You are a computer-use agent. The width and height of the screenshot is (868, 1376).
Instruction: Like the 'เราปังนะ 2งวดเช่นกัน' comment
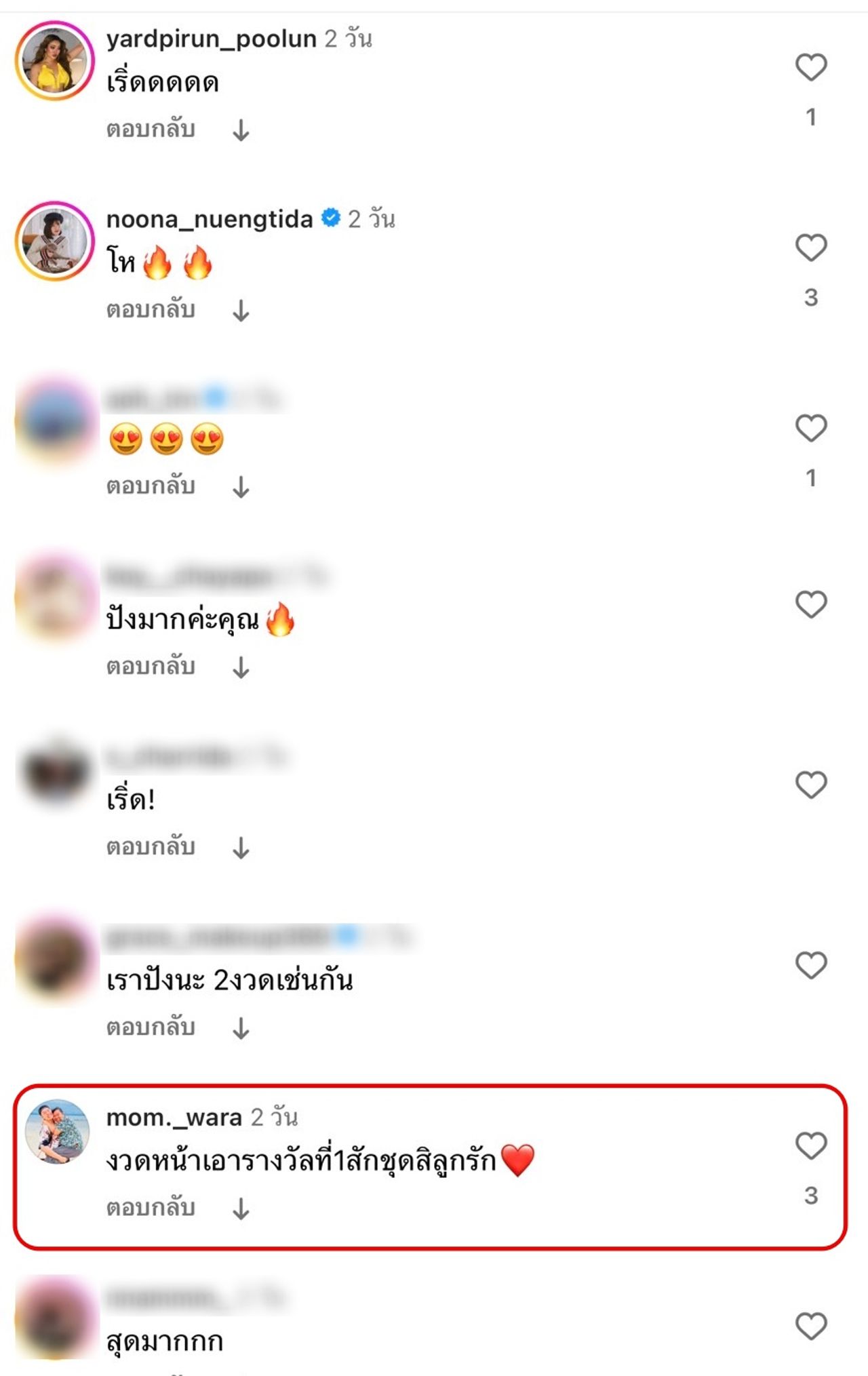[x=811, y=965]
